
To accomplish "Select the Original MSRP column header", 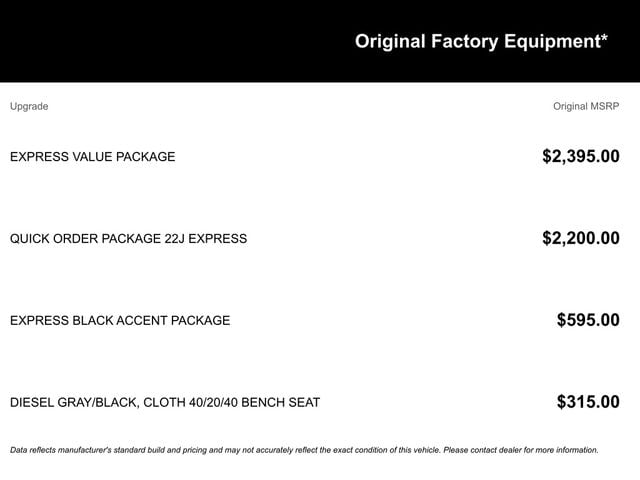I will click(x=586, y=106).
